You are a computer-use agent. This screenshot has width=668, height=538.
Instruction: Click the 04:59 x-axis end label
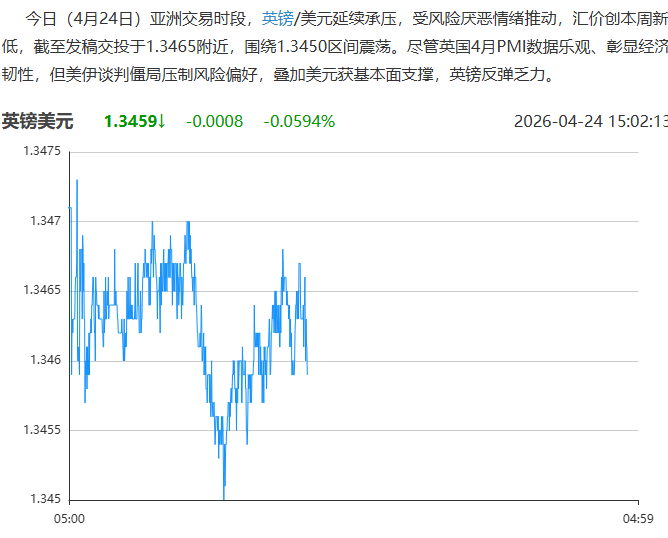638,519
